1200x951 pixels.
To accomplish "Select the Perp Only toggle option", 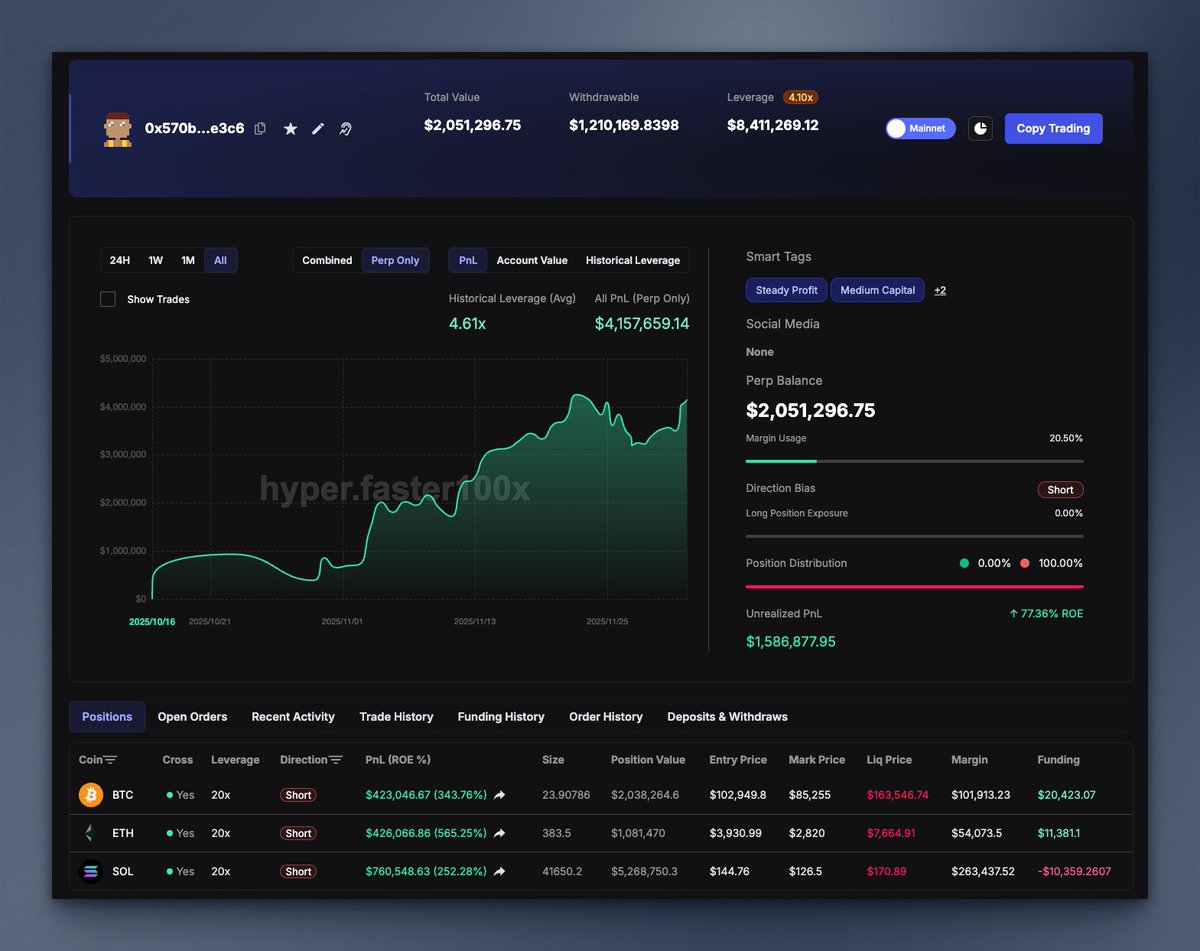I will 396,260.
